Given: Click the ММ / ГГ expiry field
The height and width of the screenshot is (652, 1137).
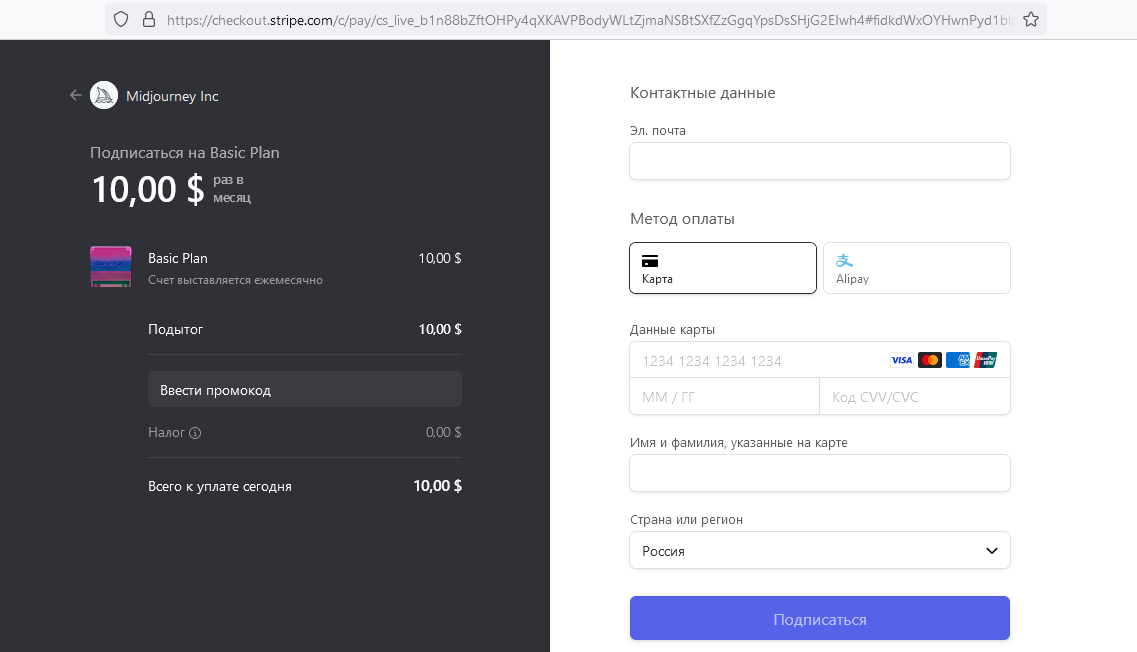Looking at the screenshot, I should (x=724, y=397).
